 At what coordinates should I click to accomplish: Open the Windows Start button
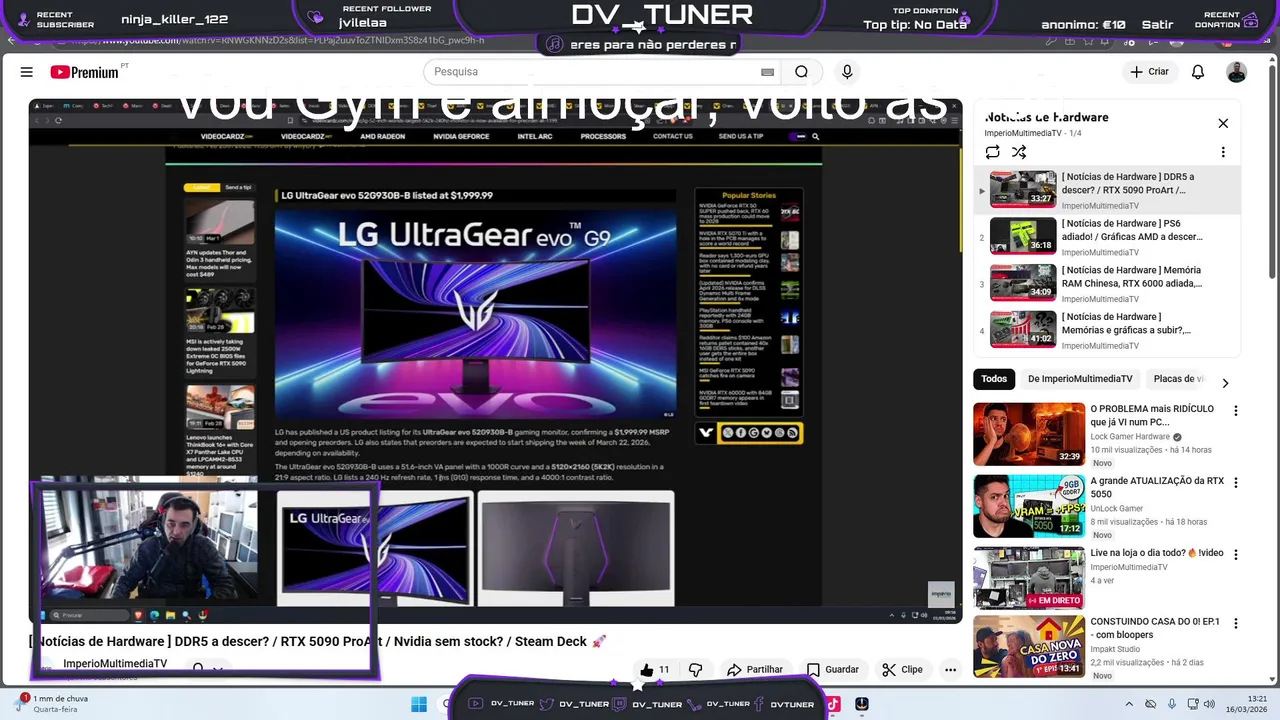click(x=419, y=704)
